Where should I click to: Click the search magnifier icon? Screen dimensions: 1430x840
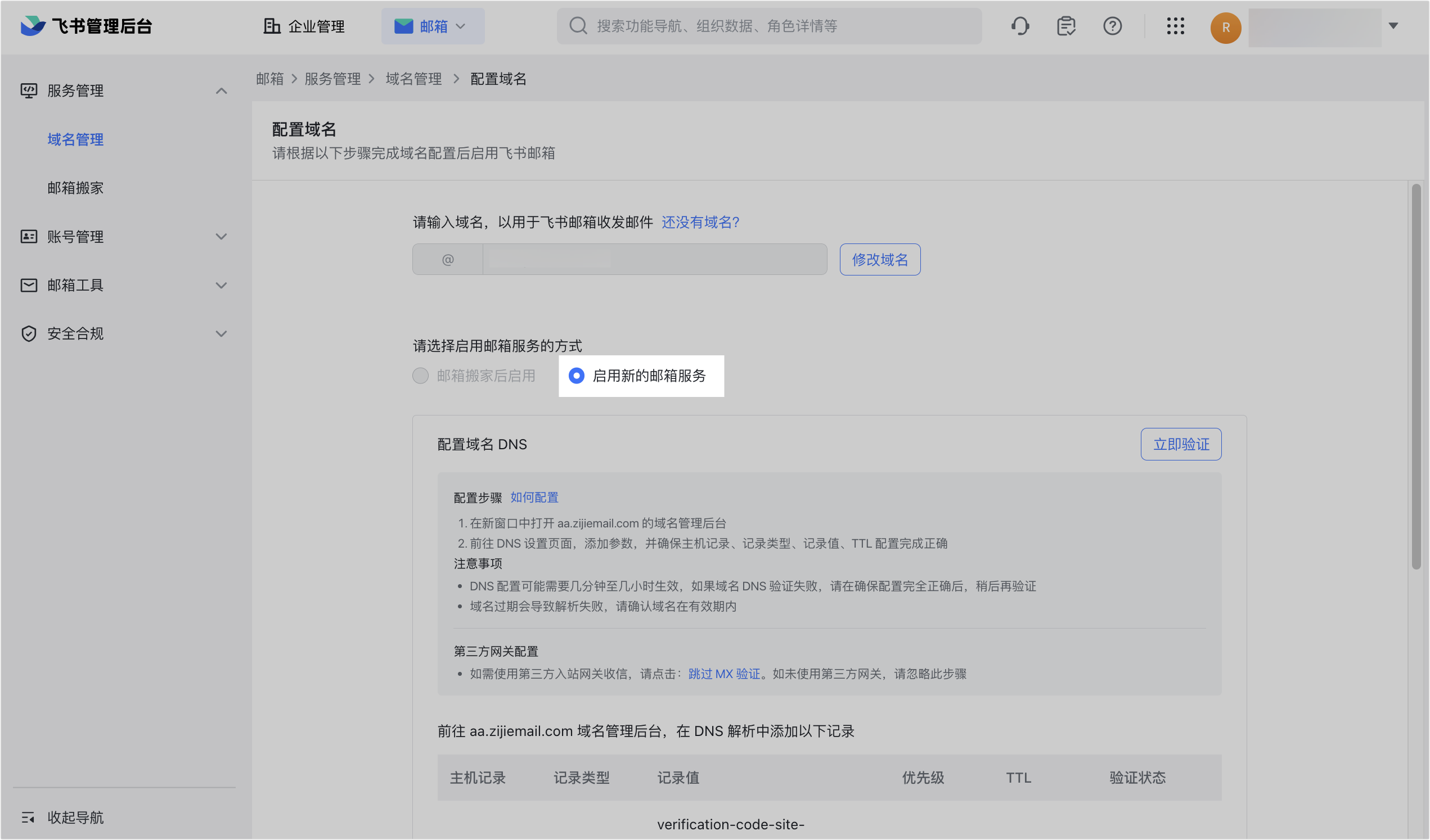tap(578, 26)
